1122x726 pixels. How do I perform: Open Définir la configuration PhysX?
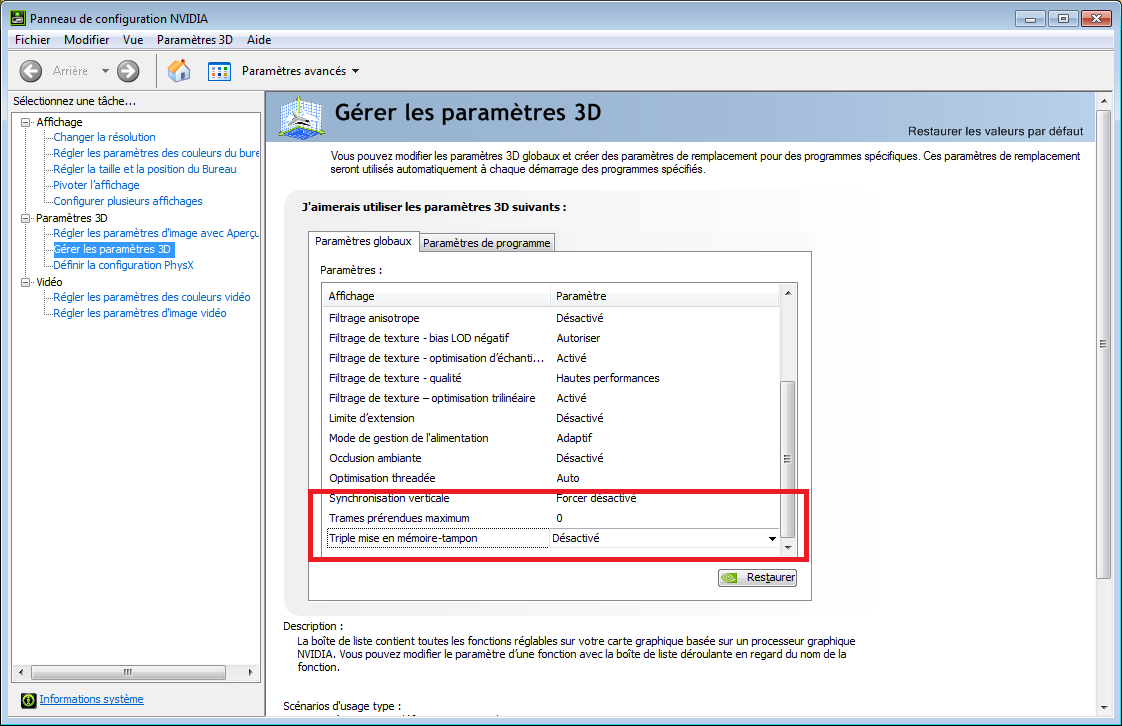(x=123, y=265)
